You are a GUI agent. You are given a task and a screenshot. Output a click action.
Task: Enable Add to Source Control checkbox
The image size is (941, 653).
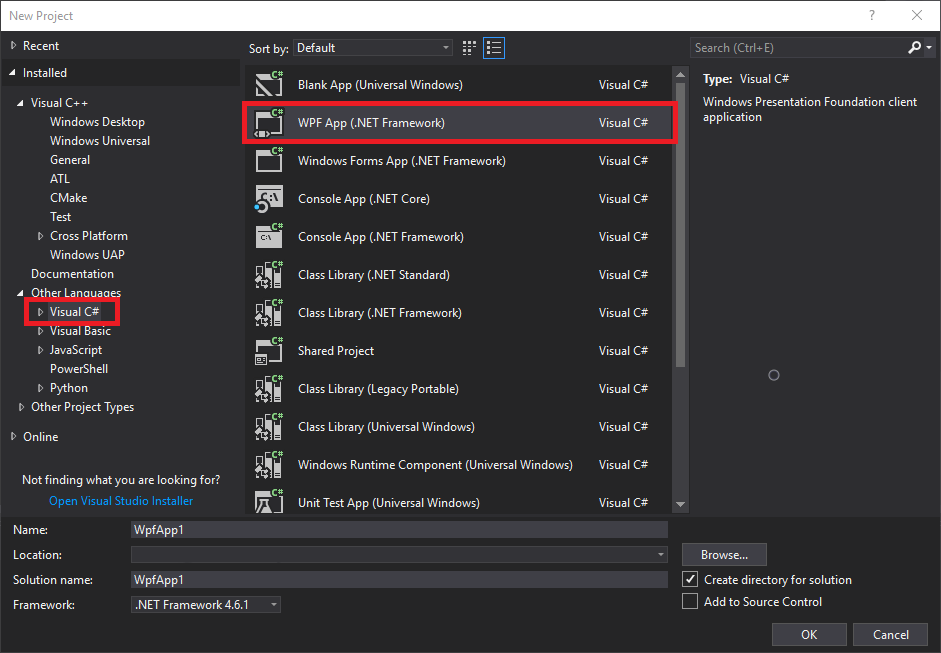pyautogui.click(x=690, y=601)
